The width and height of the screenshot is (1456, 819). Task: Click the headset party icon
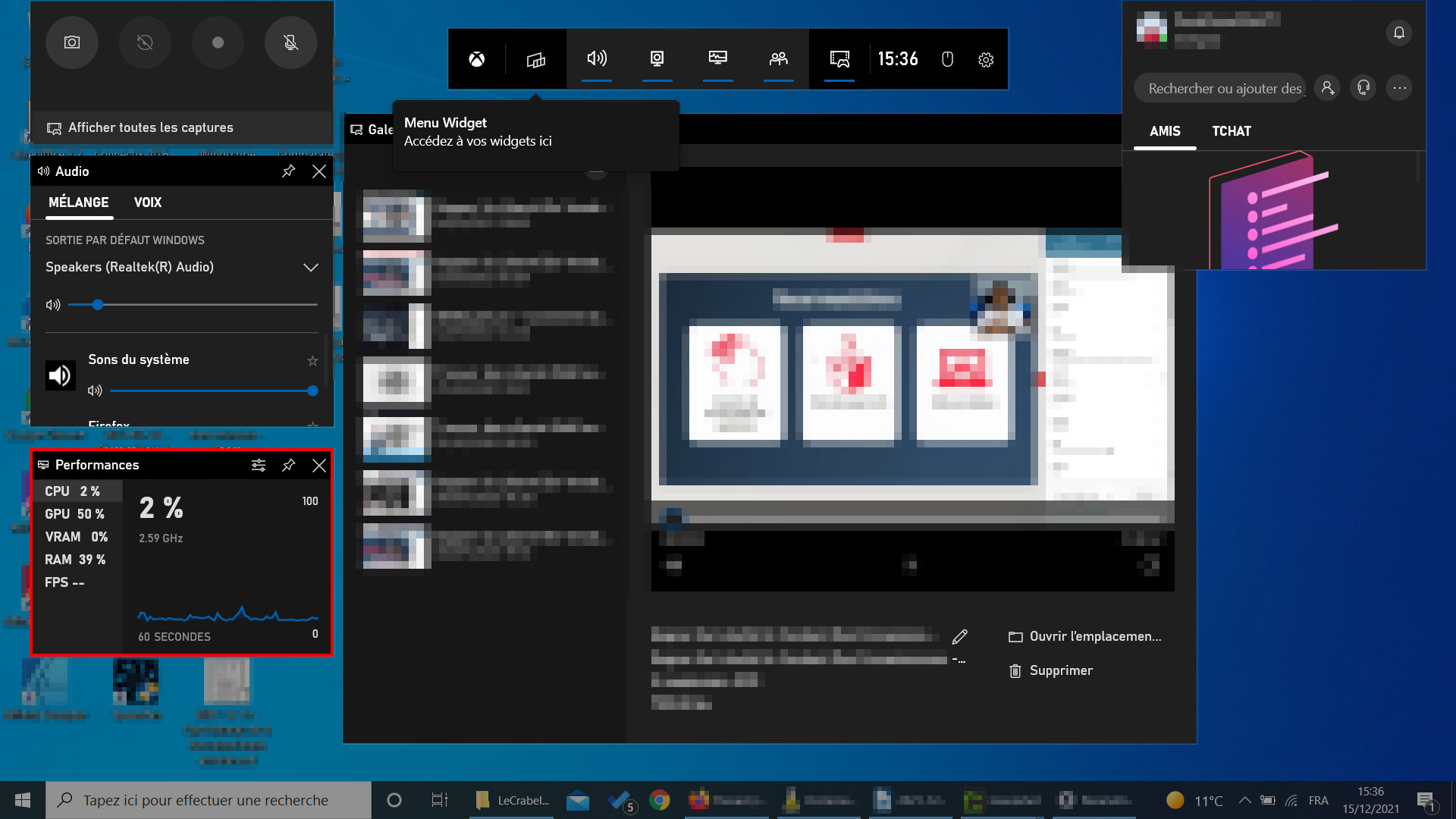point(1363,88)
